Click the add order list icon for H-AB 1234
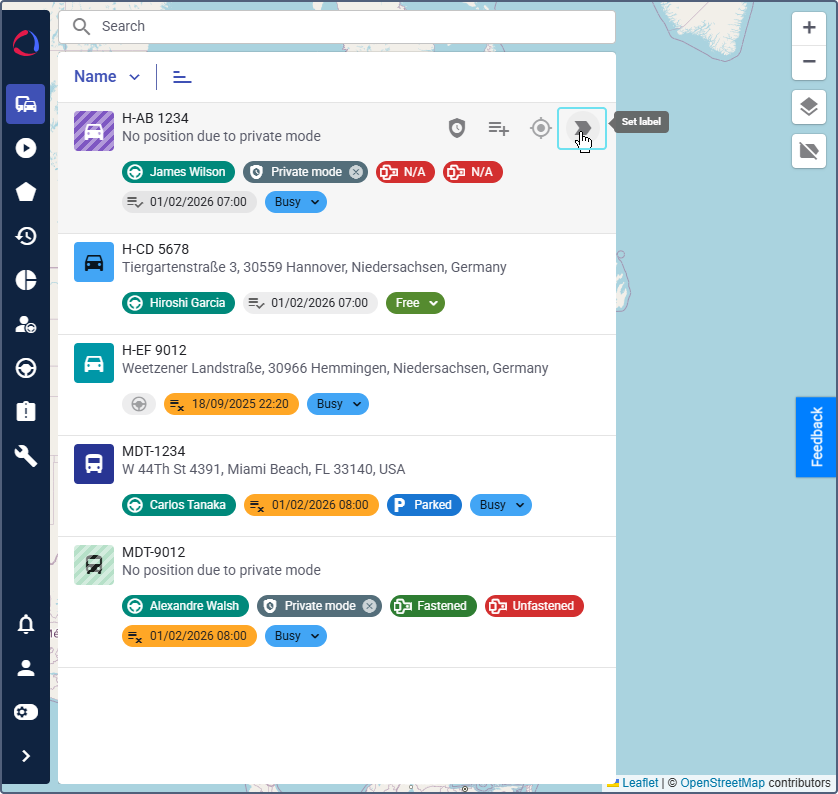838x794 pixels. click(498, 128)
